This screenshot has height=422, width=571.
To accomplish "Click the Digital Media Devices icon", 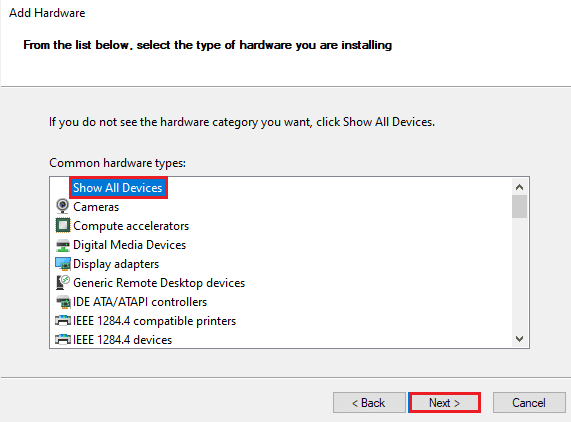I will [63, 245].
